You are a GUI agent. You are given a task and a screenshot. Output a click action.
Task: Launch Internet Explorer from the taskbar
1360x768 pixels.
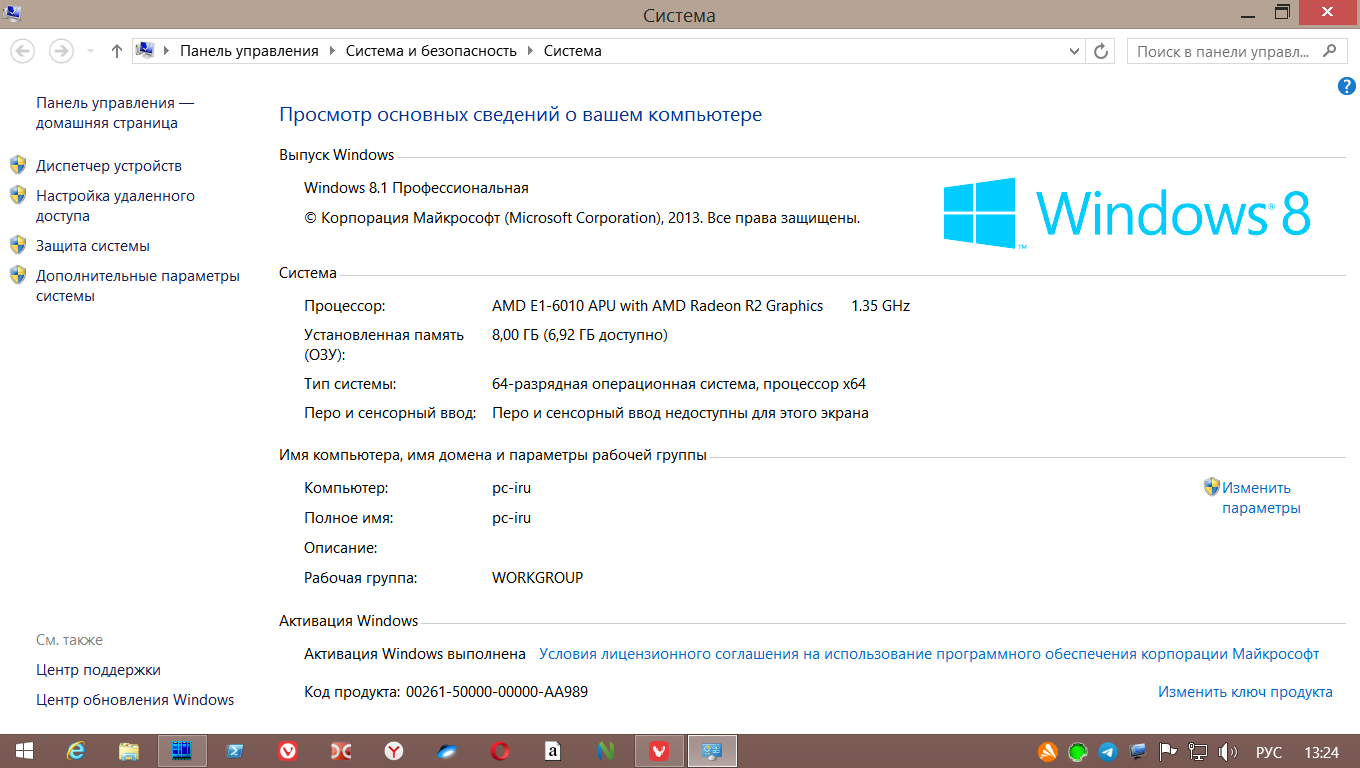coord(75,751)
